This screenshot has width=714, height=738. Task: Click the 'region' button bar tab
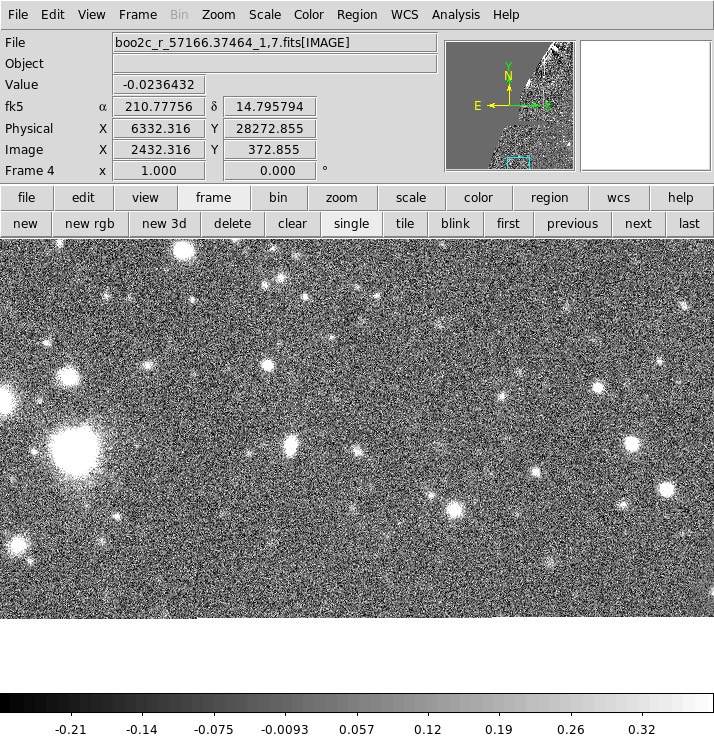click(549, 198)
